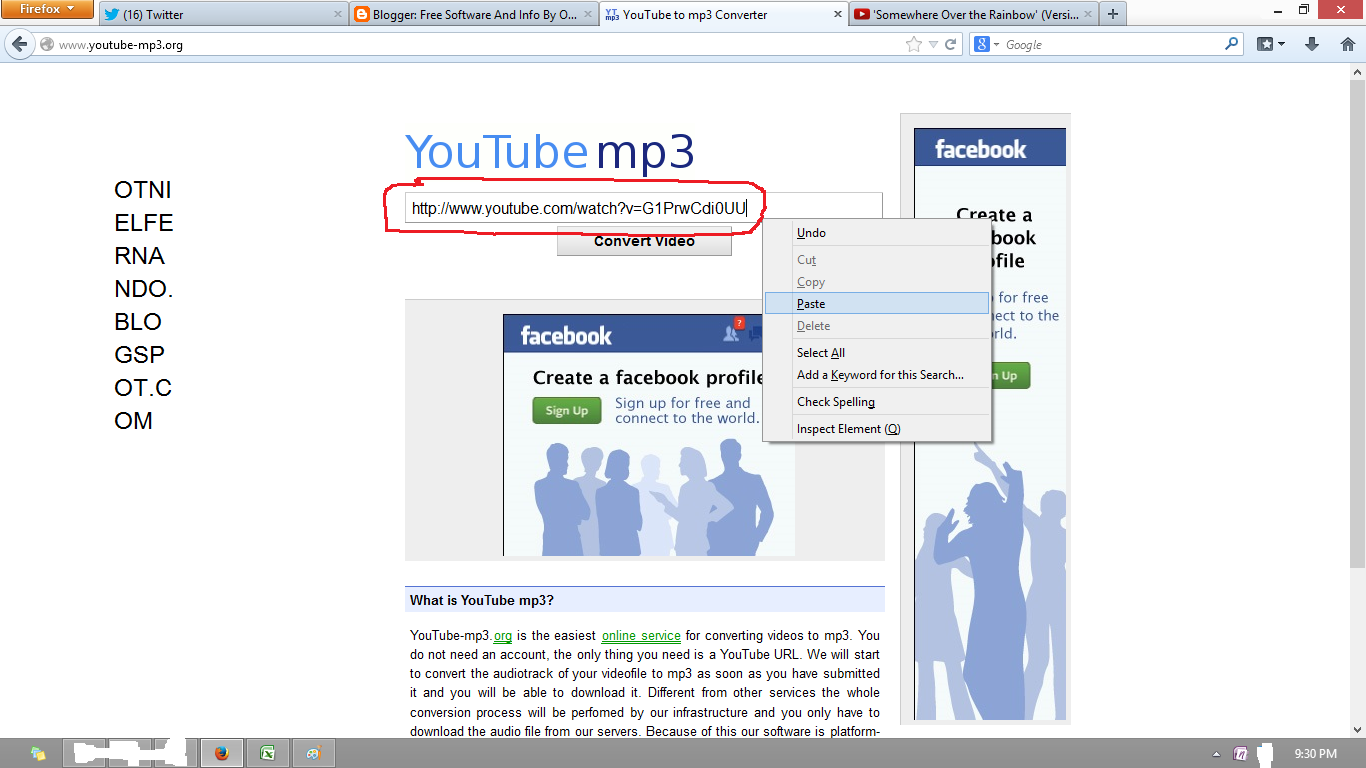Switch to the (16) Twitter tab
This screenshot has height=768, width=1366.
223,14
